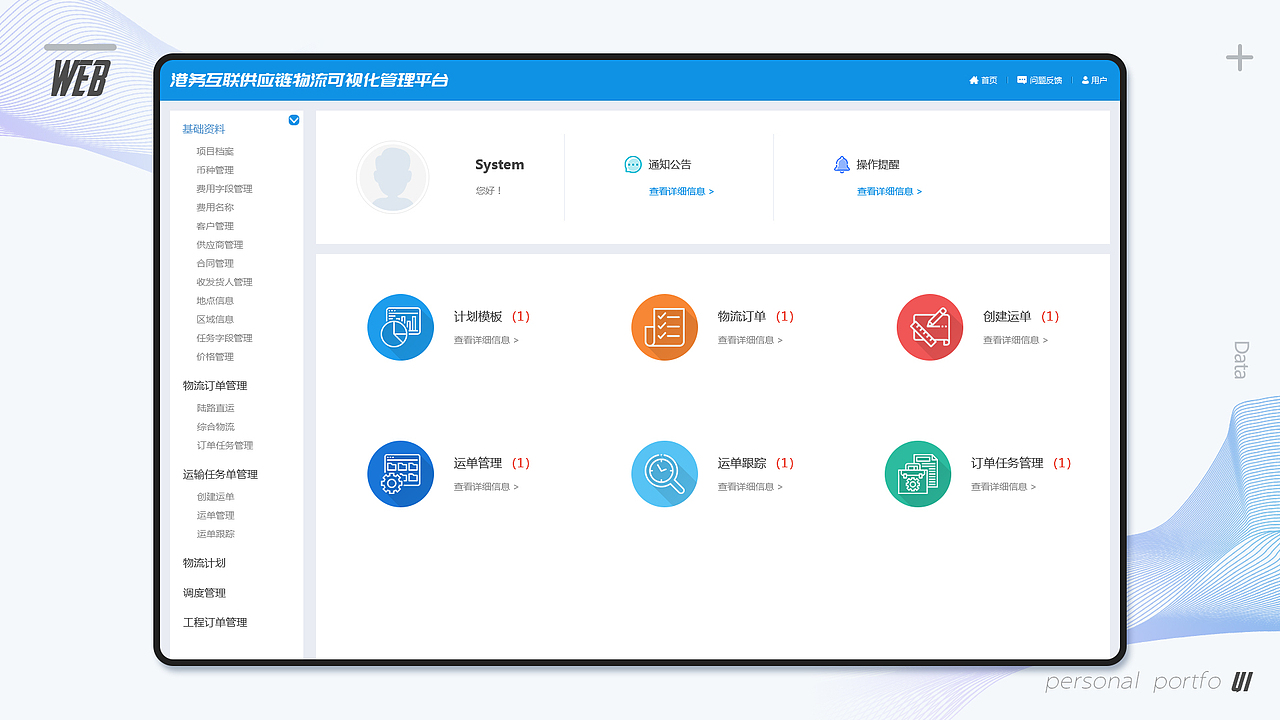The height and width of the screenshot is (720, 1280).
Task: Open 地点信息 in sidebar
Action: point(215,301)
